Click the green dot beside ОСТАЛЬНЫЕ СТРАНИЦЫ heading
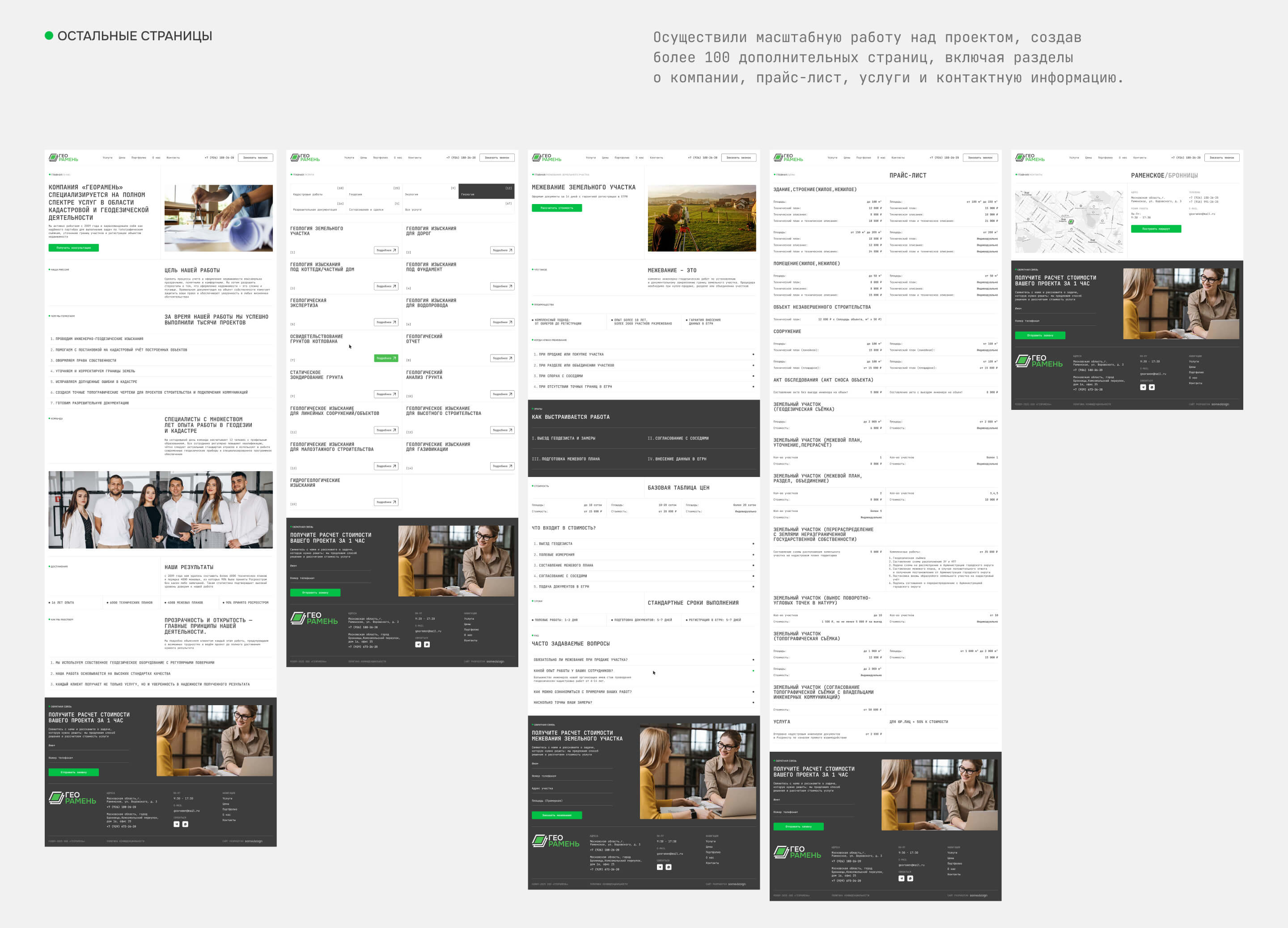 point(49,36)
